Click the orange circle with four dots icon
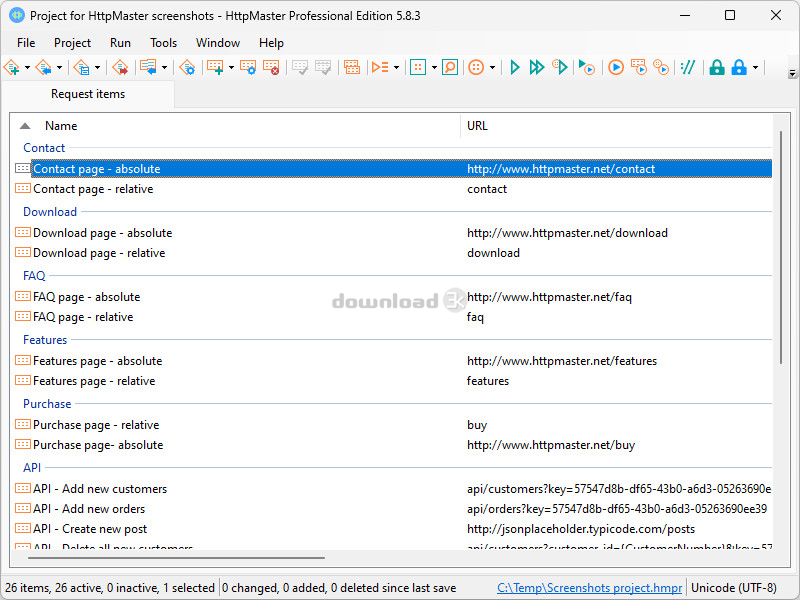This screenshot has width=800, height=600. [x=476, y=67]
